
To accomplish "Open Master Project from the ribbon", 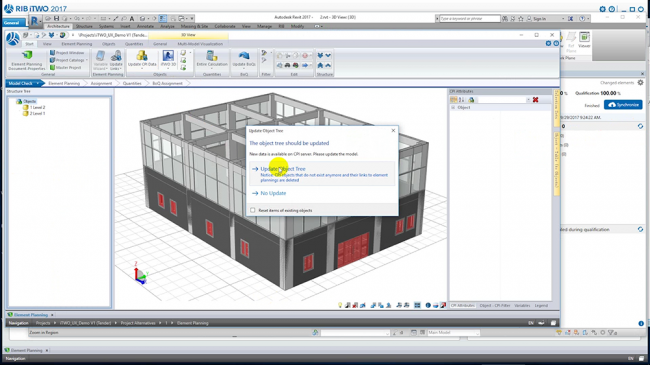I will 65,67.
